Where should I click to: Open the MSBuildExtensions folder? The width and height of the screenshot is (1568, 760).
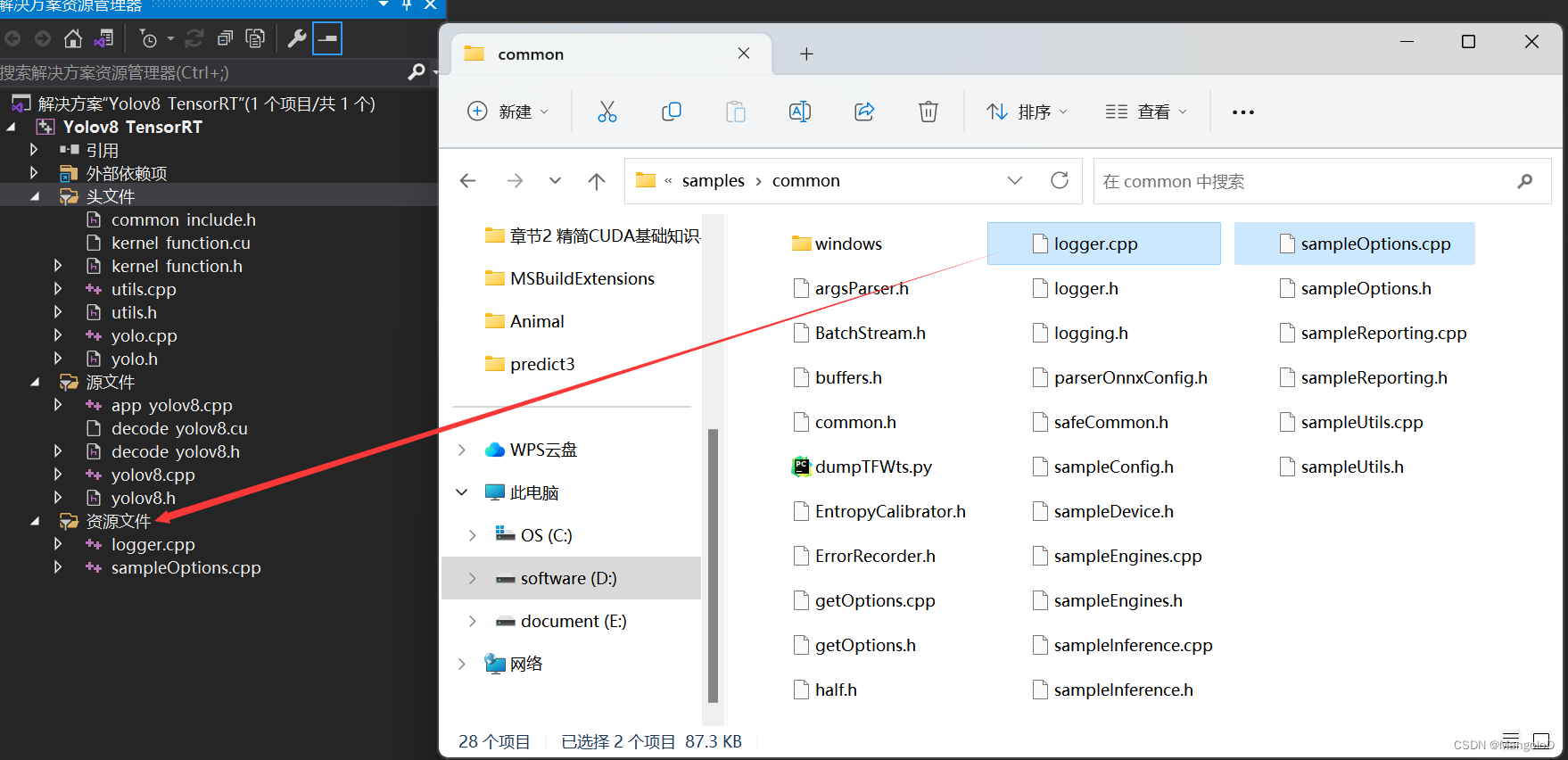point(570,278)
